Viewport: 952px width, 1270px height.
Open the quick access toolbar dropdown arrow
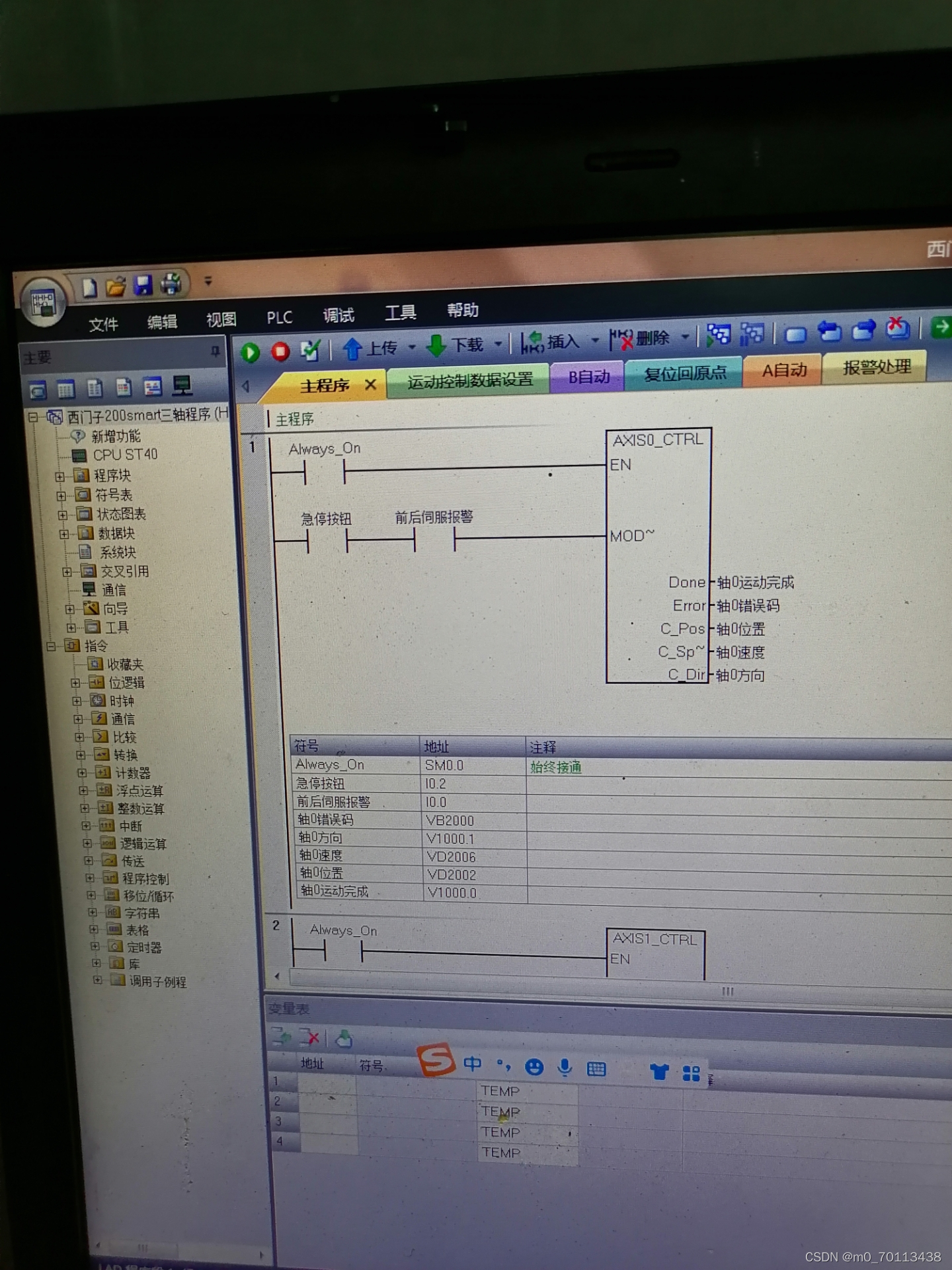208,281
